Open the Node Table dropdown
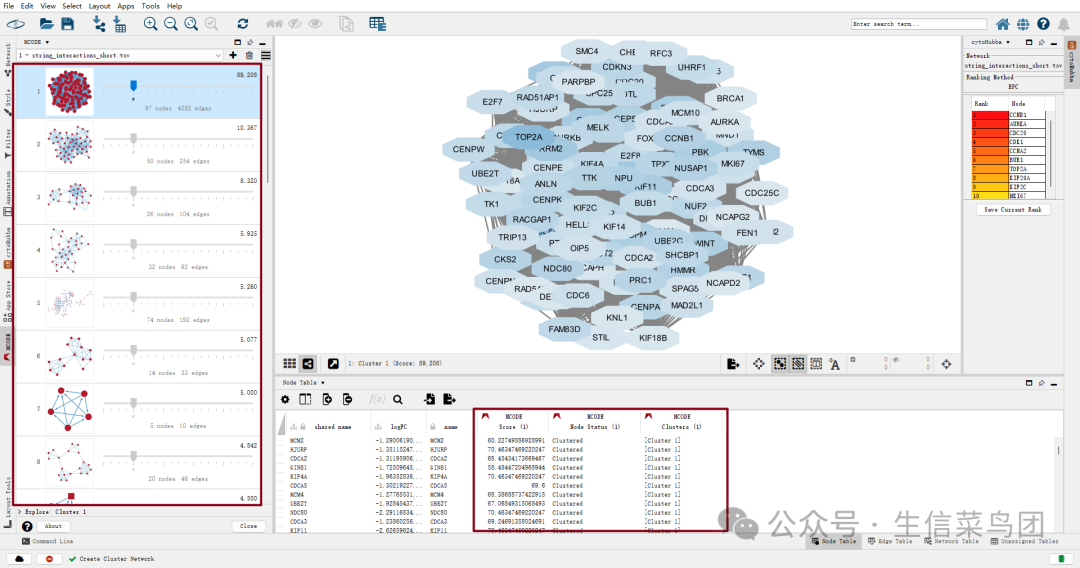The height and width of the screenshot is (568, 1080). coord(303,383)
